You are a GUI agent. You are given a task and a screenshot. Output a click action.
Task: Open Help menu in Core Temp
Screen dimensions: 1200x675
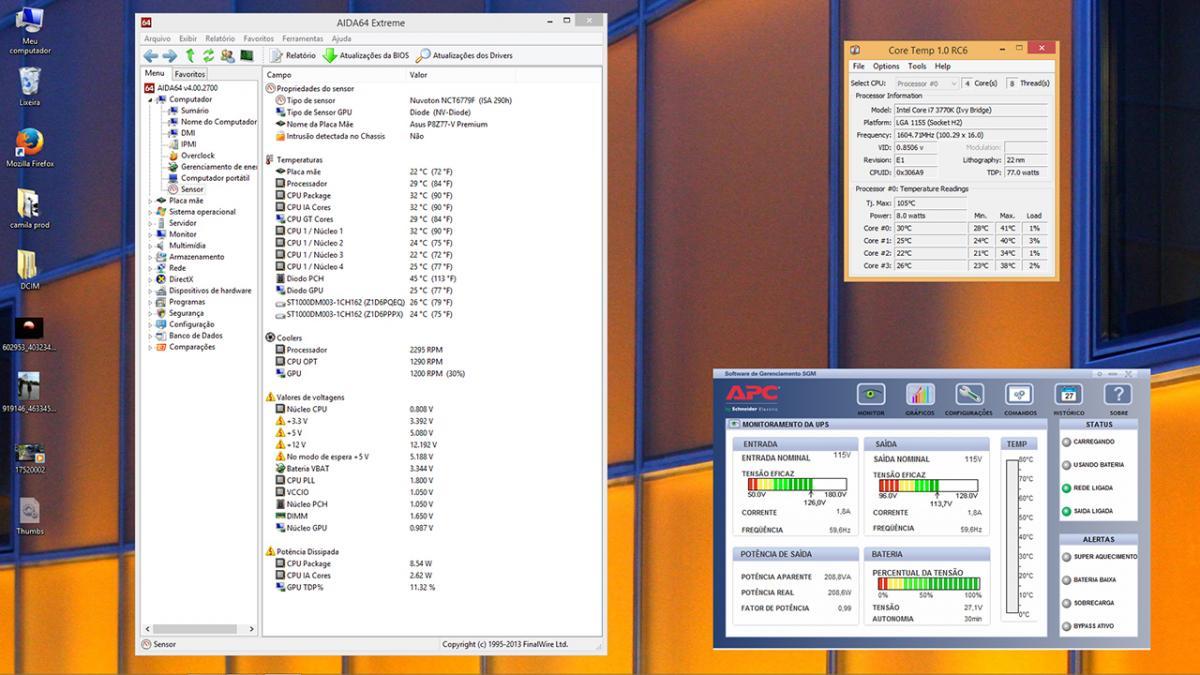[942, 66]
